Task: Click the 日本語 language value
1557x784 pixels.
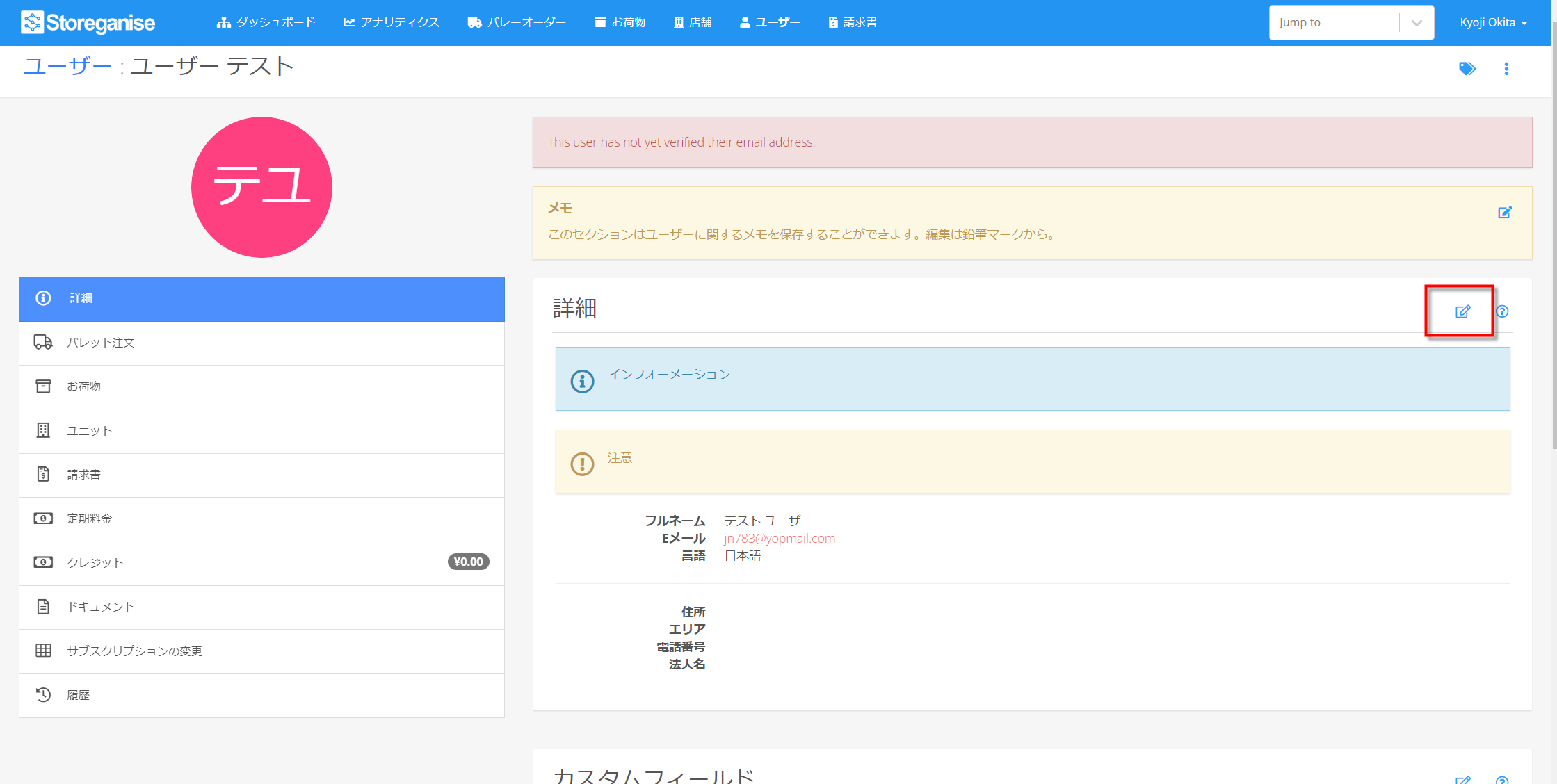Action: pyautogui.click(x=743, y=556)
